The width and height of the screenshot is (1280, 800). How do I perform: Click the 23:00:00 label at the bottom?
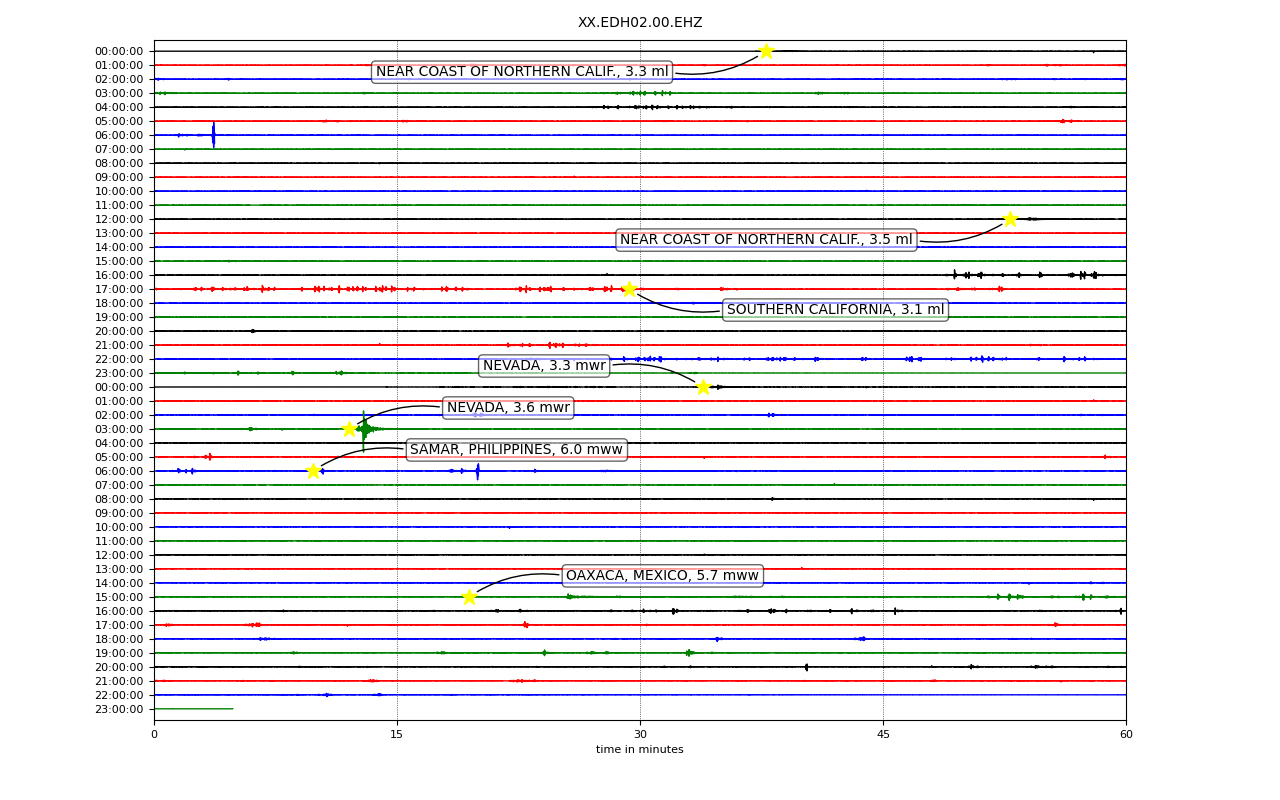pyautogui.click(x=119, y=709)
